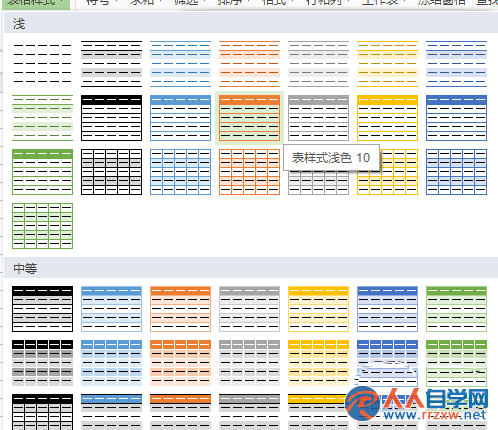Choose Light dark-blue full-grid table style

click(x=456, y=172)
